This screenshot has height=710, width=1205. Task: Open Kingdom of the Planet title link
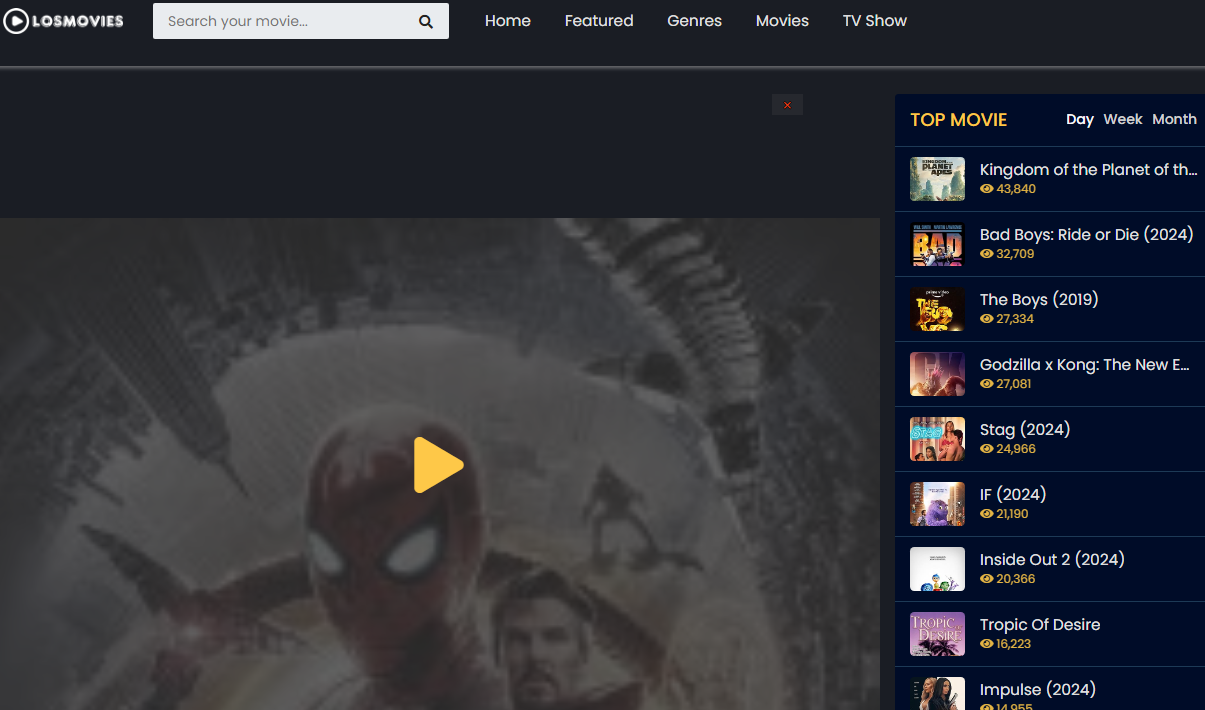pos(1088,170)
